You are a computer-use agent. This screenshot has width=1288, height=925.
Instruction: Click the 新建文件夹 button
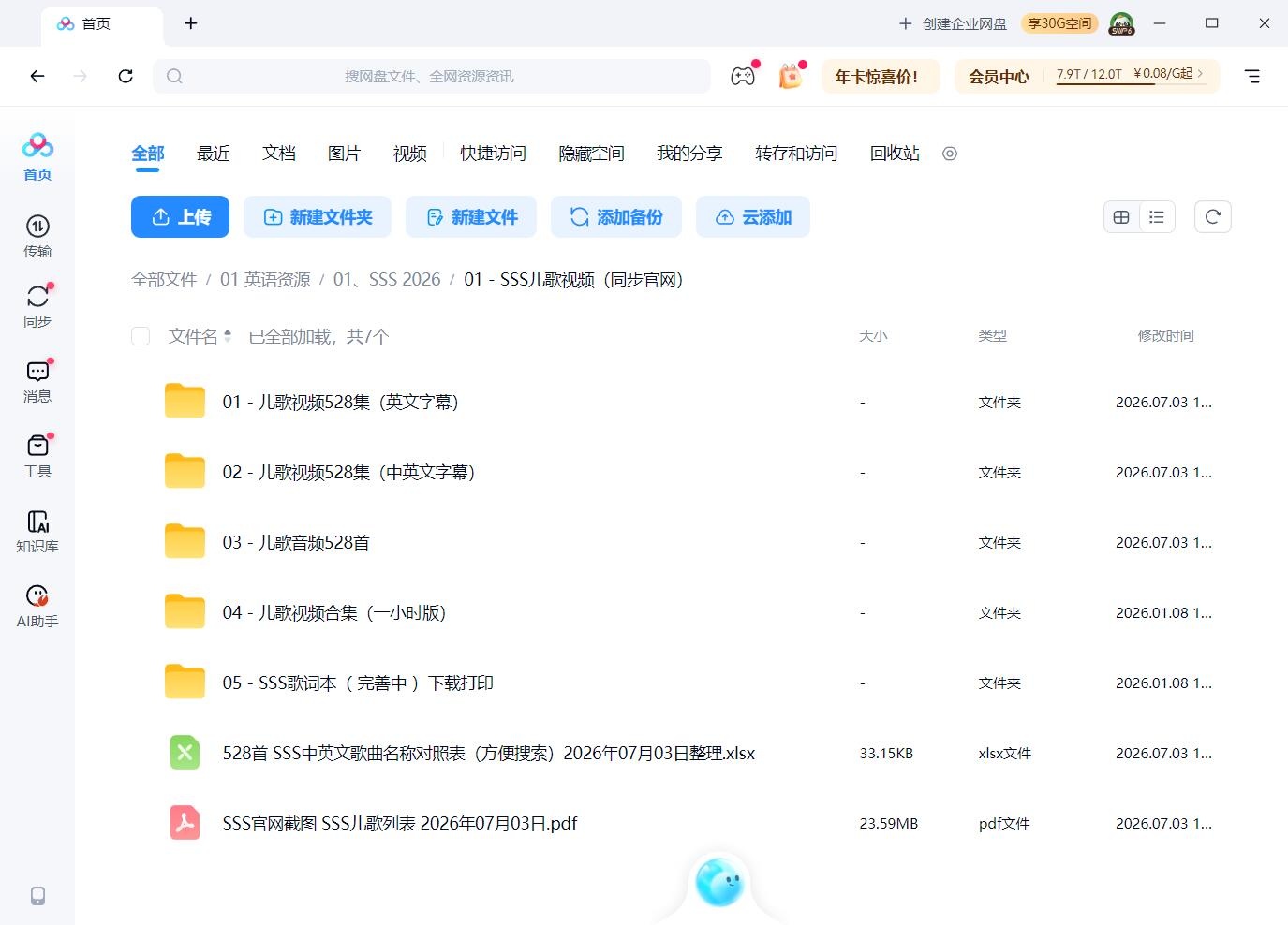[x=318, y=217]
